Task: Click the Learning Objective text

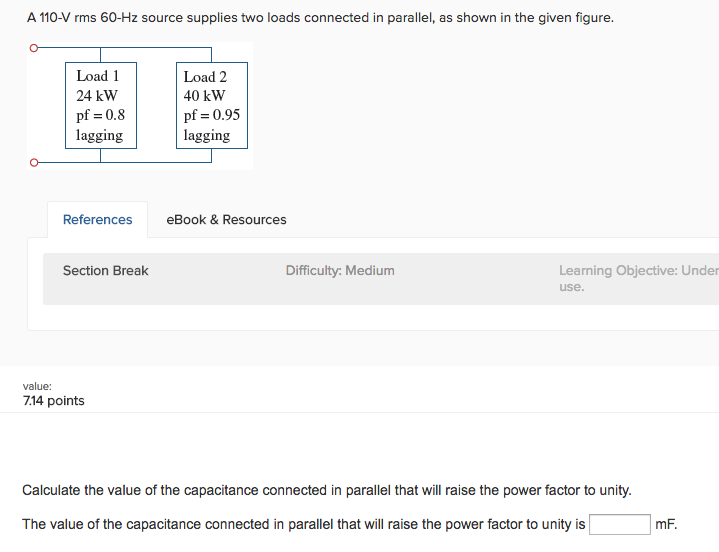Action: coord(638,271)
